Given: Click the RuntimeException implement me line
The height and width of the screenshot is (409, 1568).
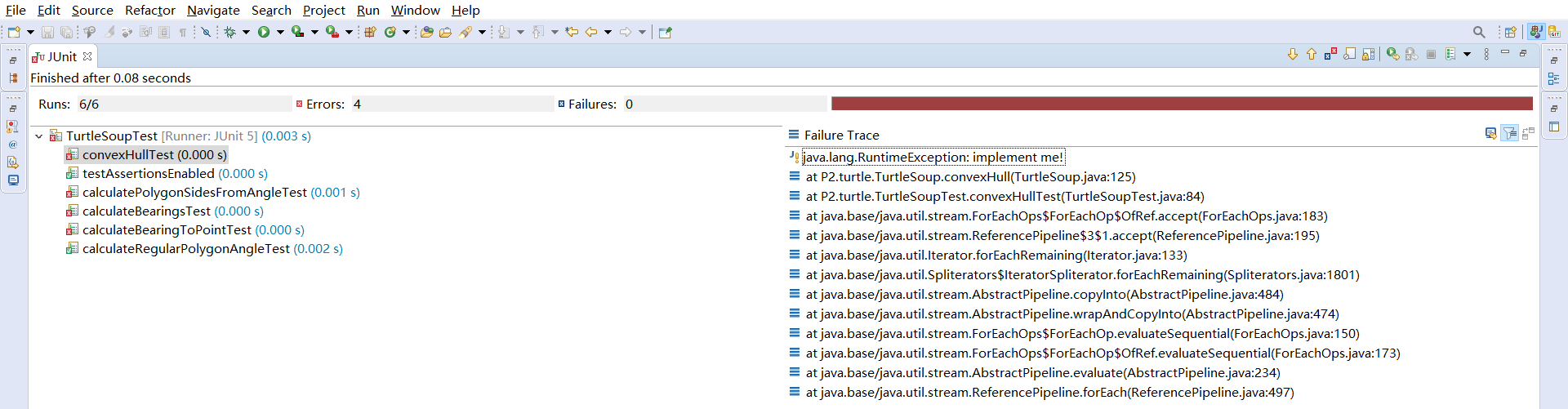Looking at the screenshot, I should tap(933, 157).
